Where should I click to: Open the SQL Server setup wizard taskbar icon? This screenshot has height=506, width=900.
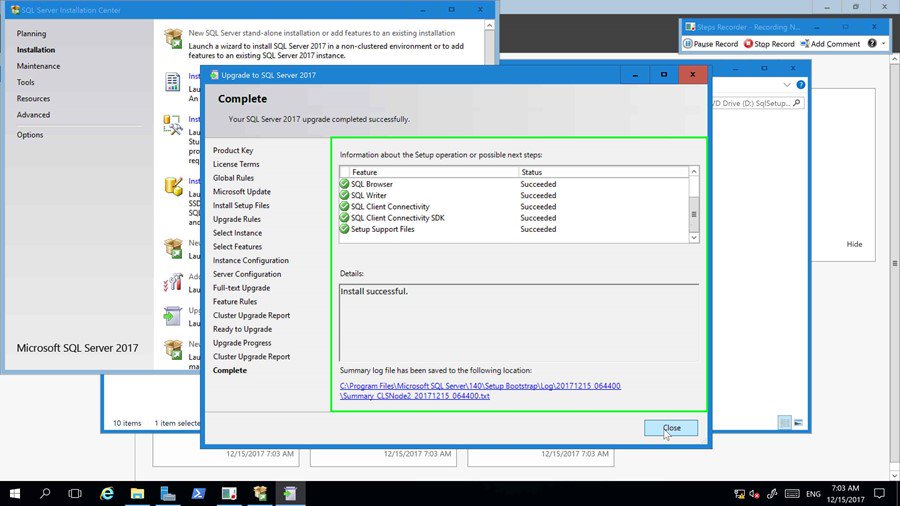coord(290,493)
